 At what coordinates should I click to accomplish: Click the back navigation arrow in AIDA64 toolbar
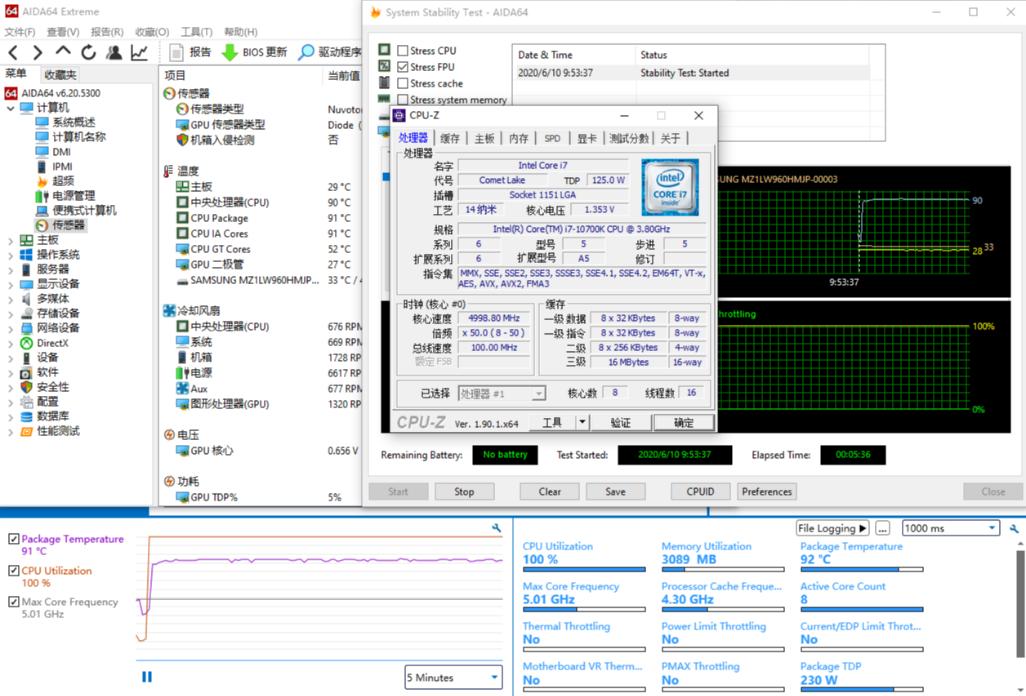[13, 51]
